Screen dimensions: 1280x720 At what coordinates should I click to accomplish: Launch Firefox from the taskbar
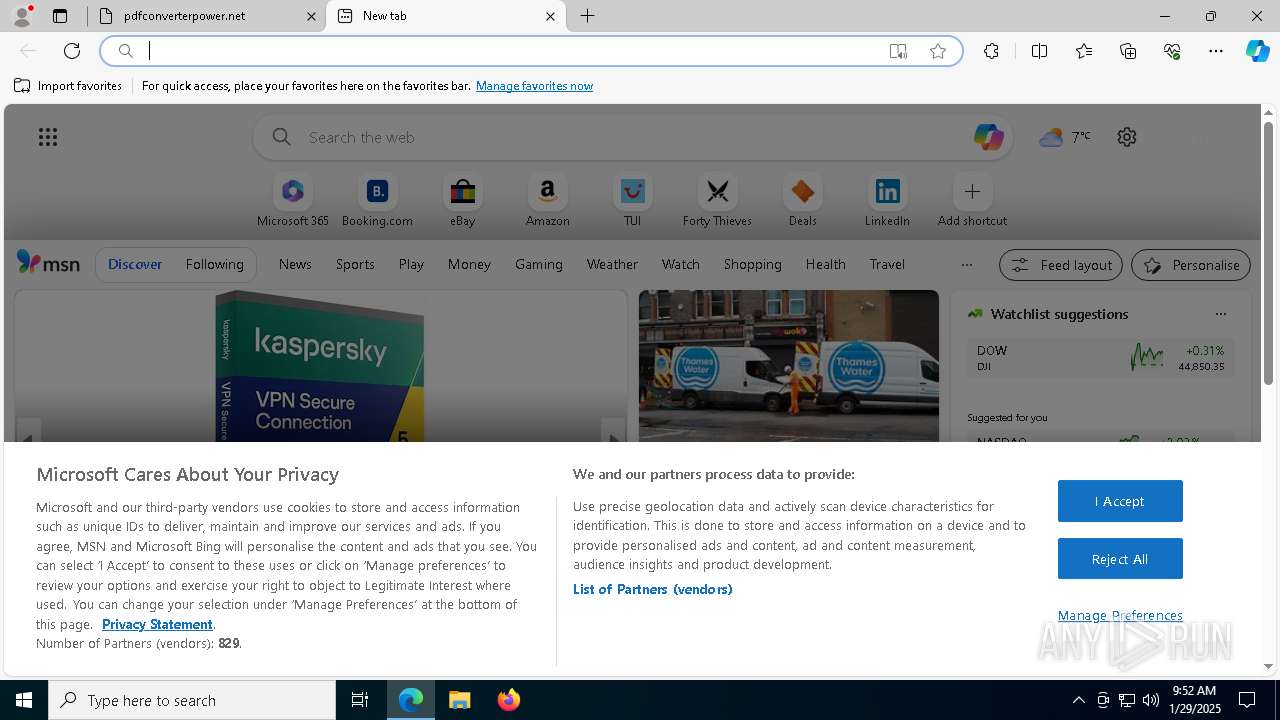[508, 700]
